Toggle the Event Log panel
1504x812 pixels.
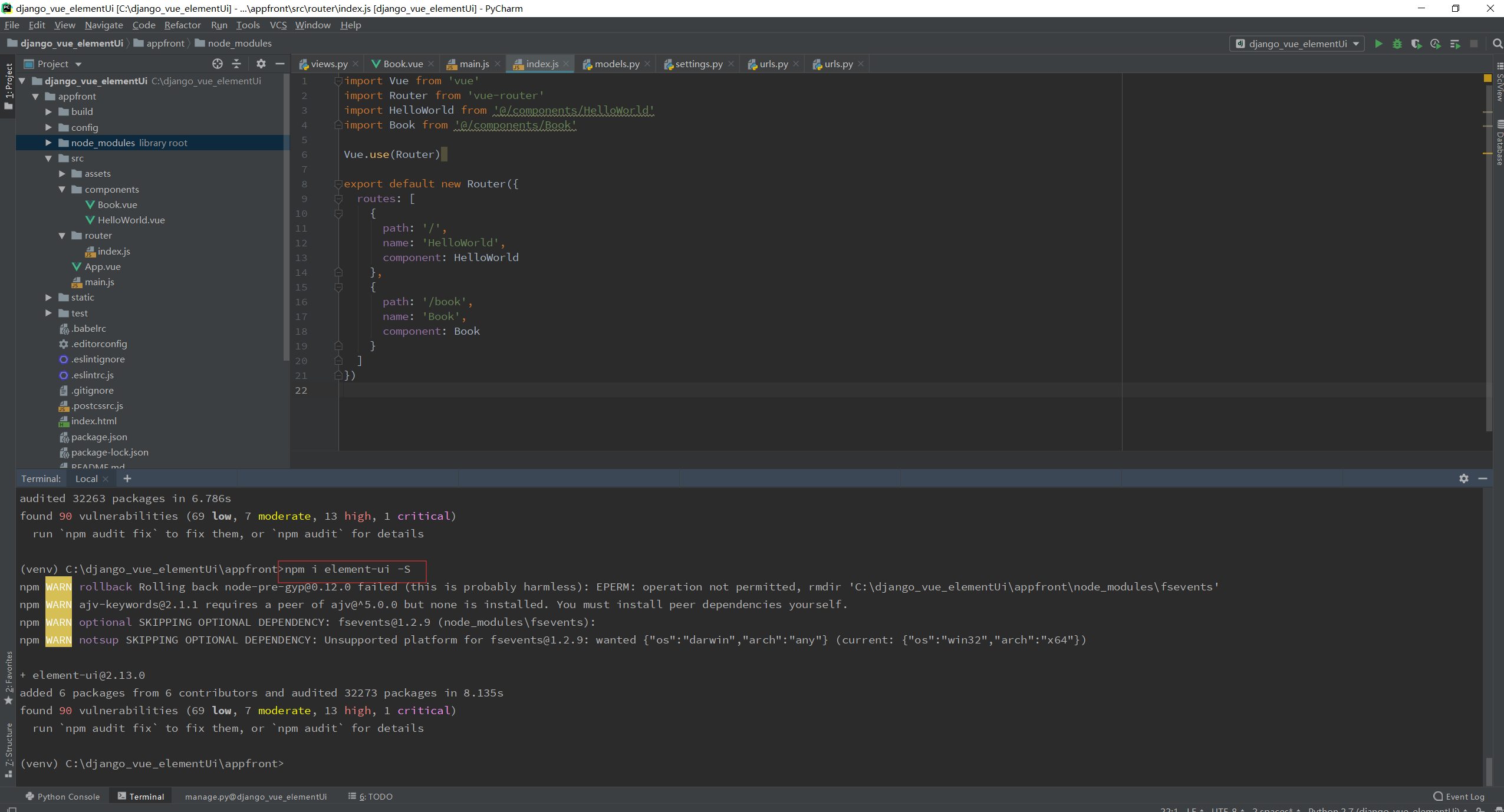(1459, 796)
